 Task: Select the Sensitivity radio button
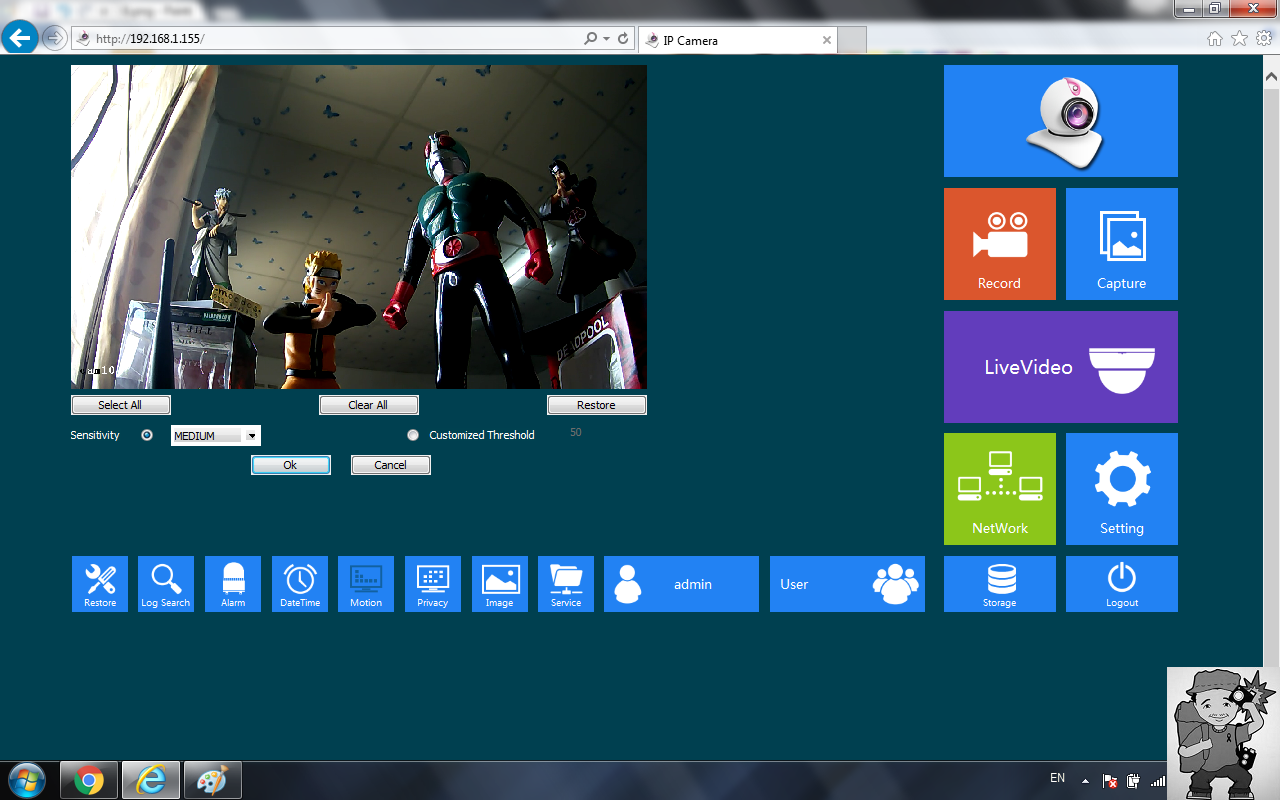coord(147,435)
